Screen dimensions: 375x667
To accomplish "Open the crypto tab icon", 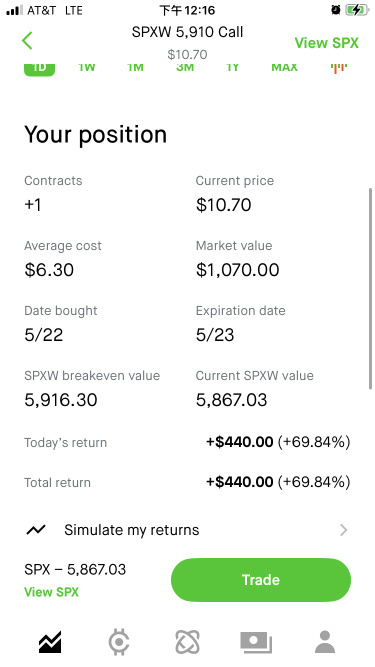I will pos(119,642).
